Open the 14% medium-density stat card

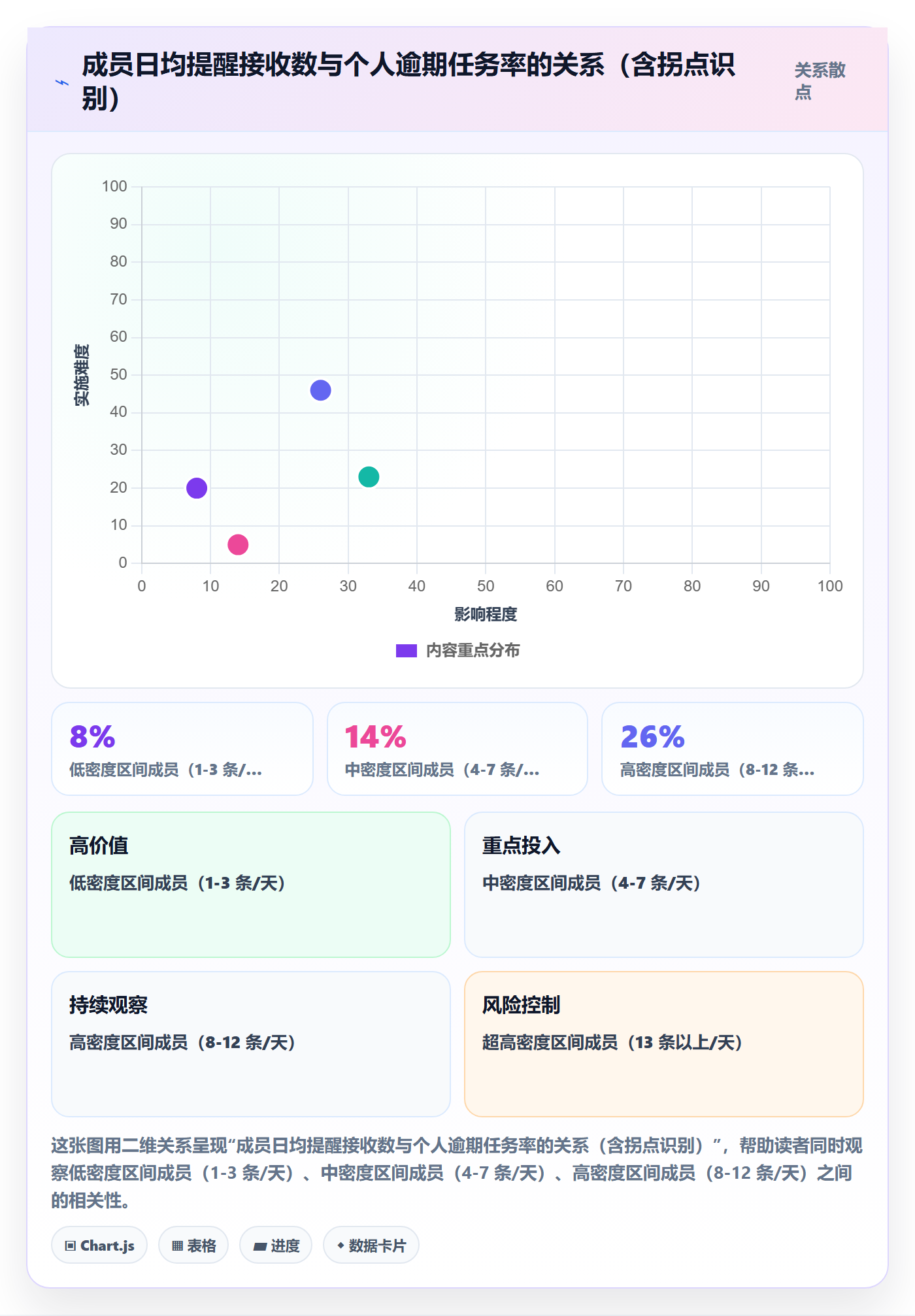click(457, 749)
